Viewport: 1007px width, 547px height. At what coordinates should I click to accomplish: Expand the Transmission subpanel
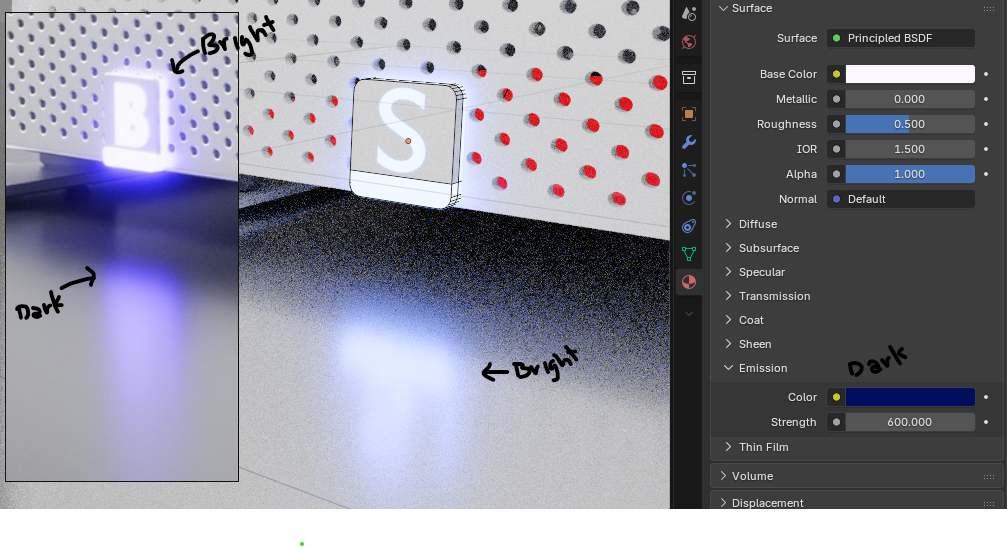[x=728, y=295]
